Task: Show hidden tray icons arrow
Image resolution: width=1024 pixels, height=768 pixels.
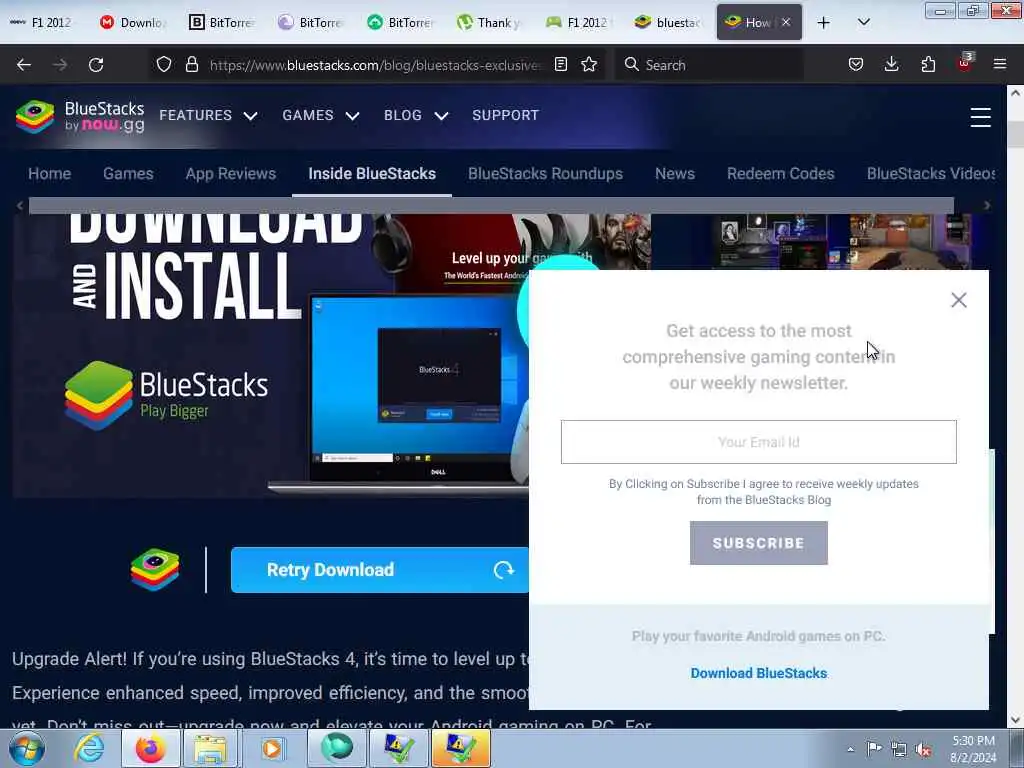Action: pos(850,749)
